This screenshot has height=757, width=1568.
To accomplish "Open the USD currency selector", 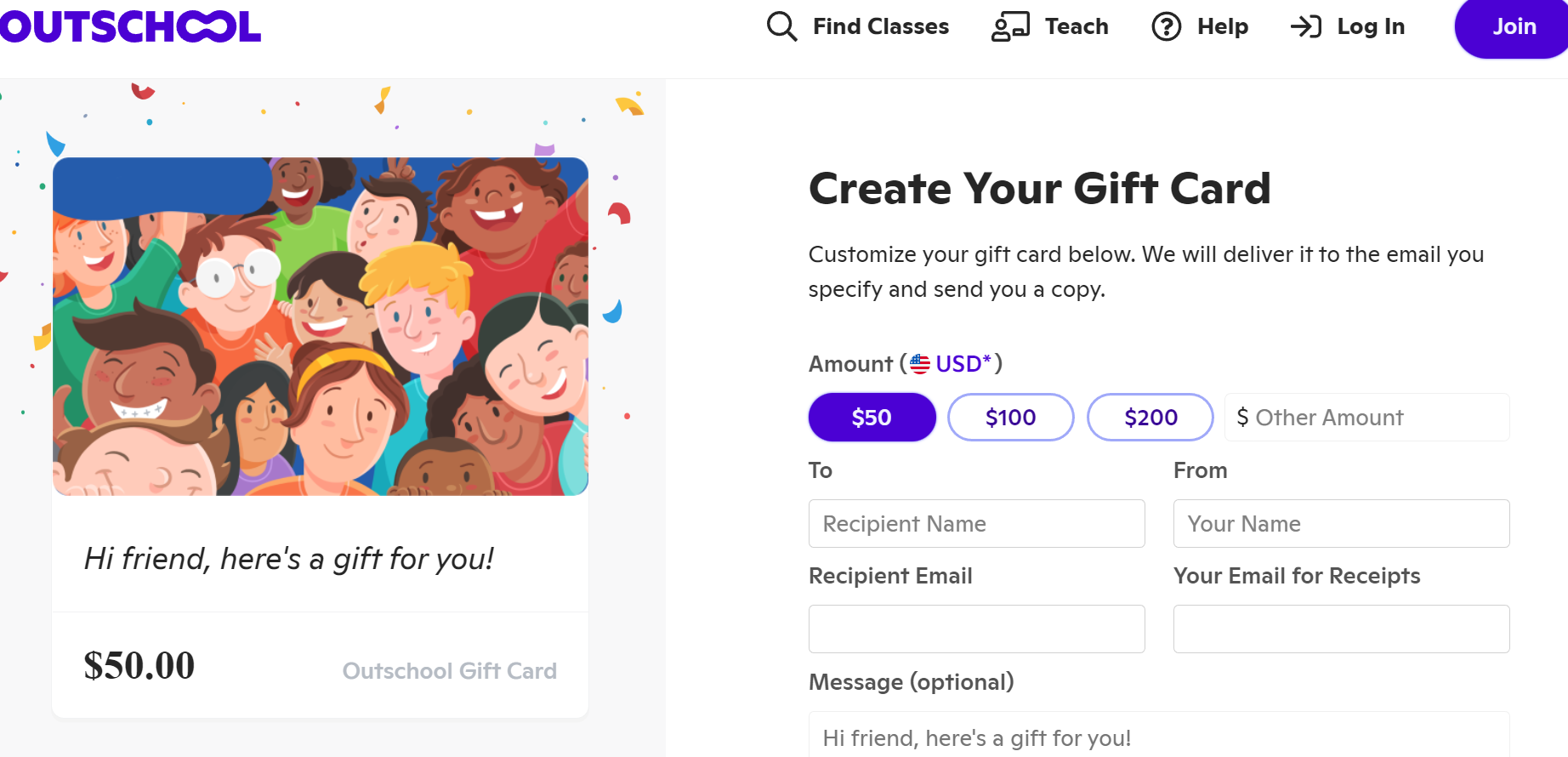I will point(959,364).
